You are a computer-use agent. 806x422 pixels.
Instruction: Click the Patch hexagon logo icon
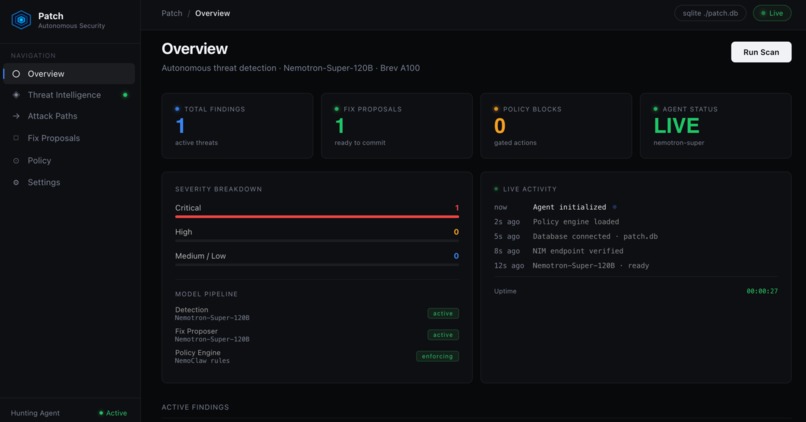[x=21, y=20]
